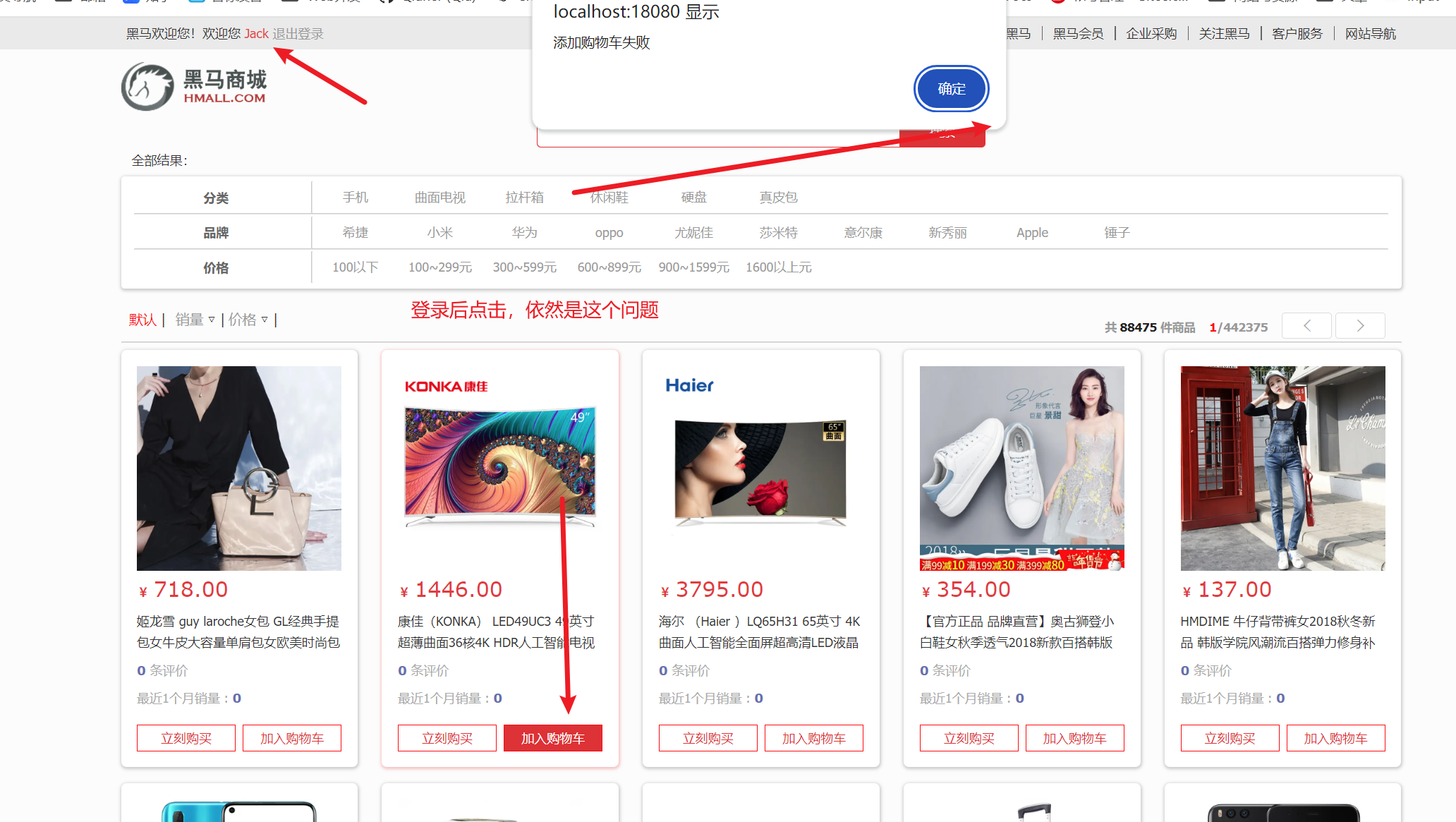
Task: Sort results by 价格 dropdown
Action: [x=248, y=320]
